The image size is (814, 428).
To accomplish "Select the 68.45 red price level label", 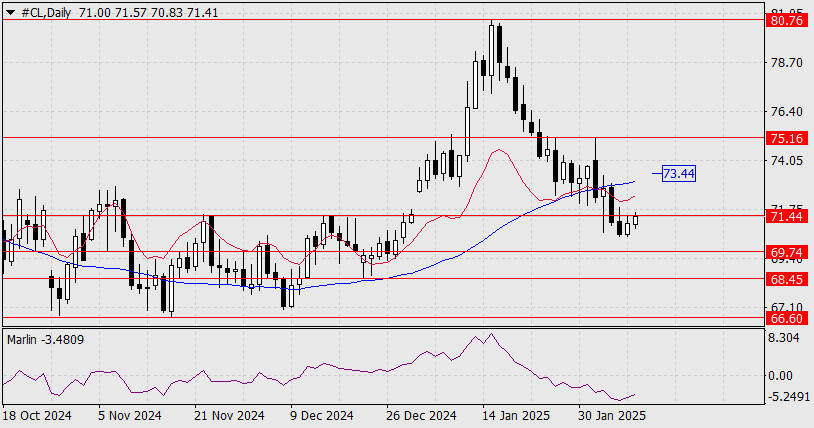I will (787, 279).
